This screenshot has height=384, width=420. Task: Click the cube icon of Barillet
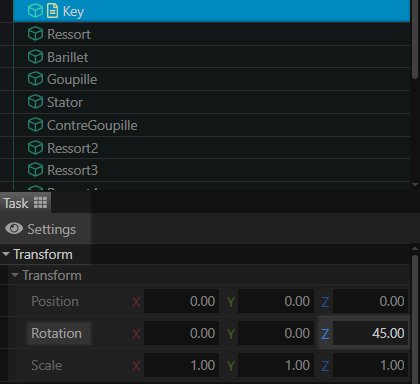(x=35, y=57)
